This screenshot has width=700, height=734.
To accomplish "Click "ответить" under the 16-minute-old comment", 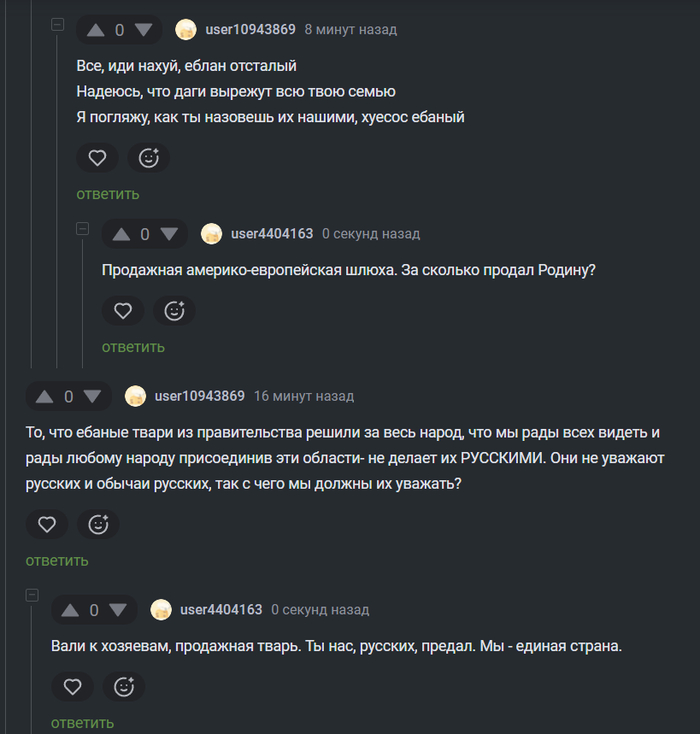I will 57,560.
